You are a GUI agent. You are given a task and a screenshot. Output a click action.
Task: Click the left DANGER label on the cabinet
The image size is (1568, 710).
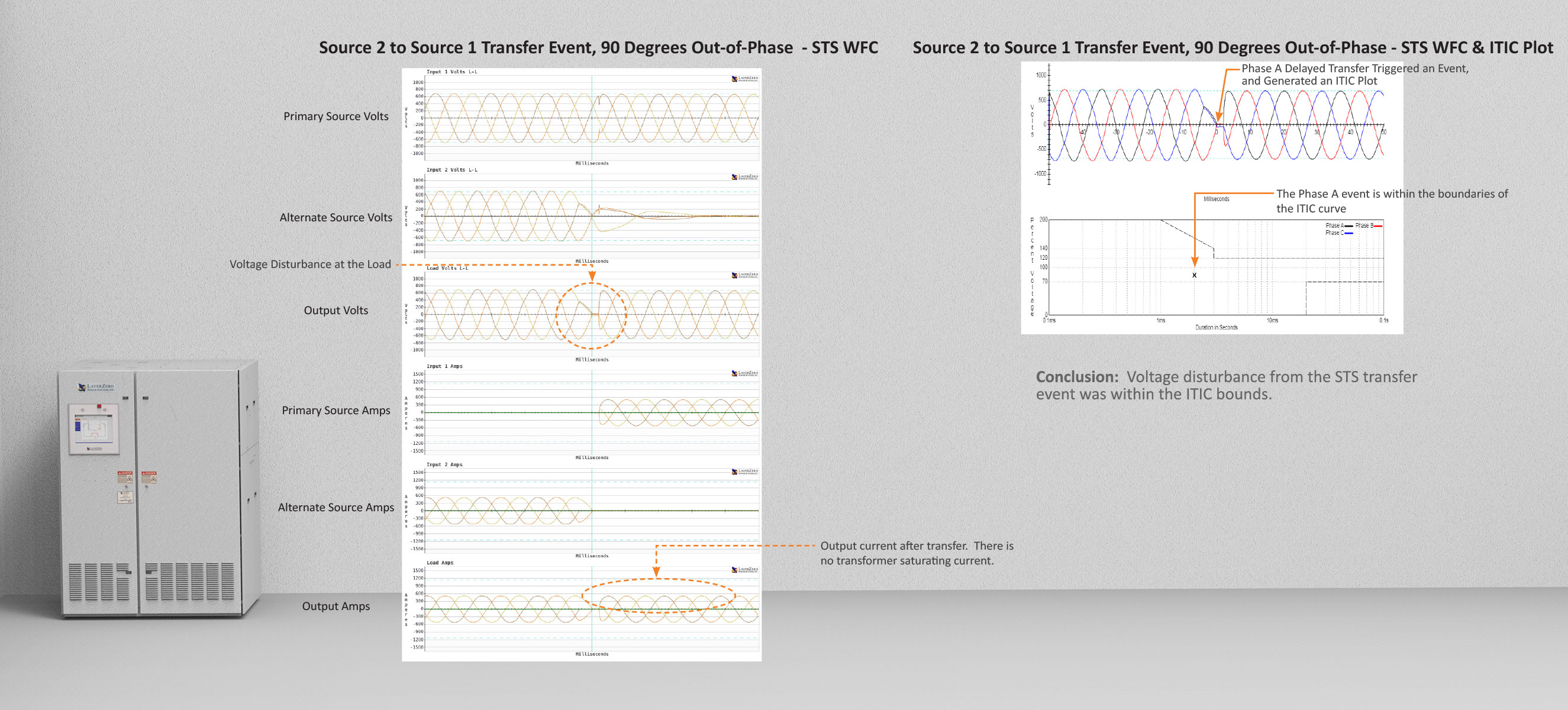point(125,477)
